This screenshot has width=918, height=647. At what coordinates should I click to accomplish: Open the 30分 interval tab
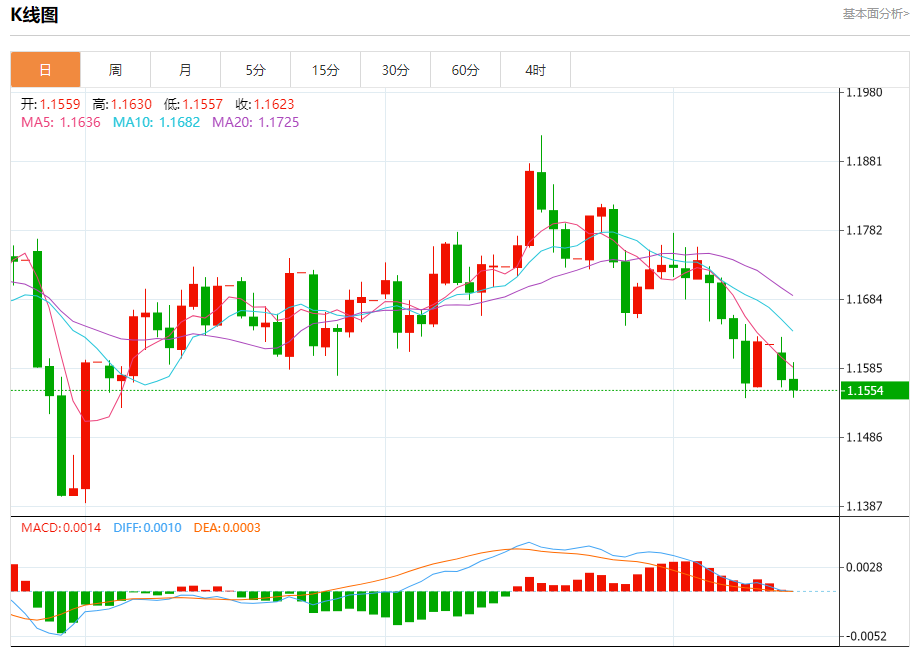pos(395,70)
